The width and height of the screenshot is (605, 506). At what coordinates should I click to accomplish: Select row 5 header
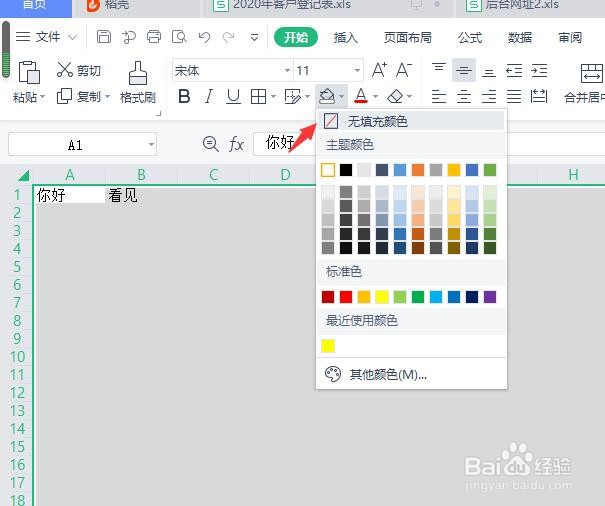pyautogui.click(x=17, y=266)
